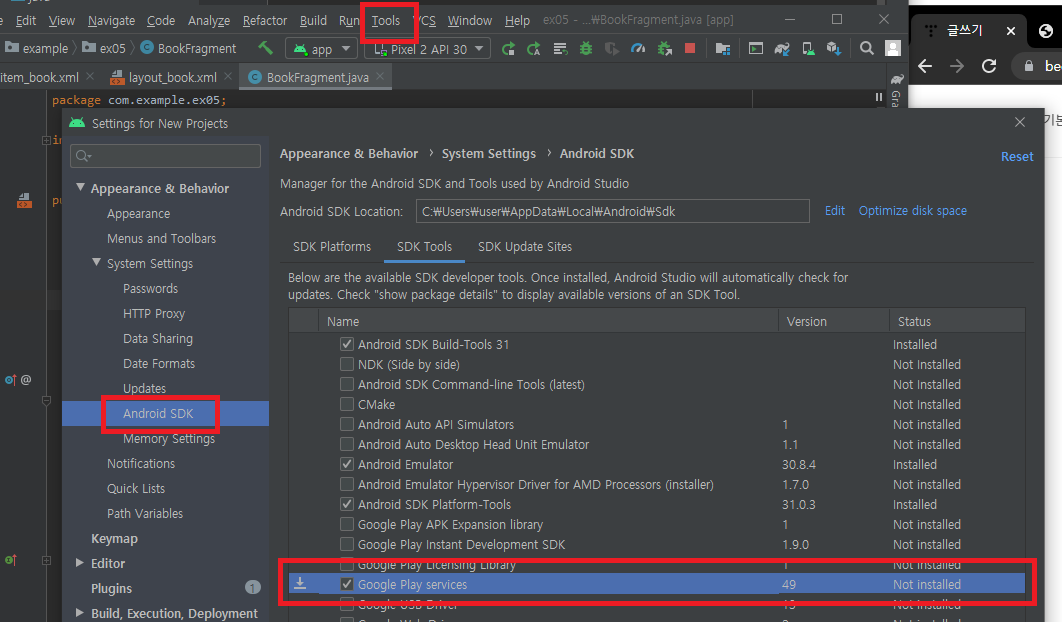Uncheck Android SDK Build-Tools 31
1062x622 pixels.
(x=347, y=344)
